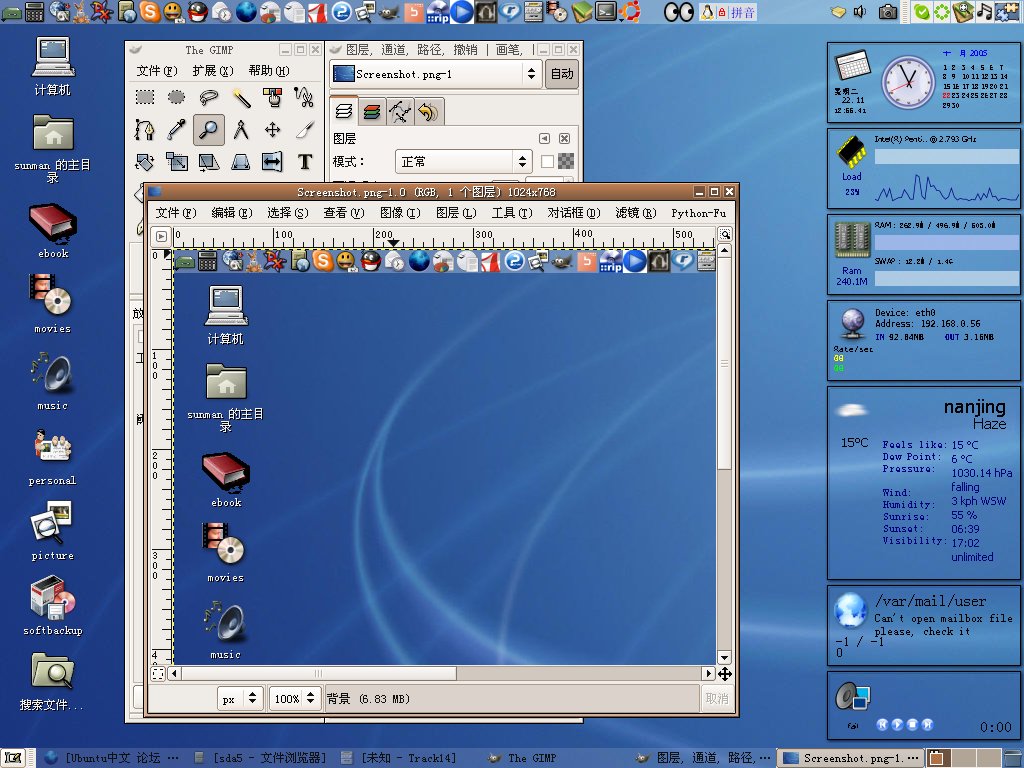
Task: Select the Color Picker eyedropper tool
Action: tap(176, 129)
